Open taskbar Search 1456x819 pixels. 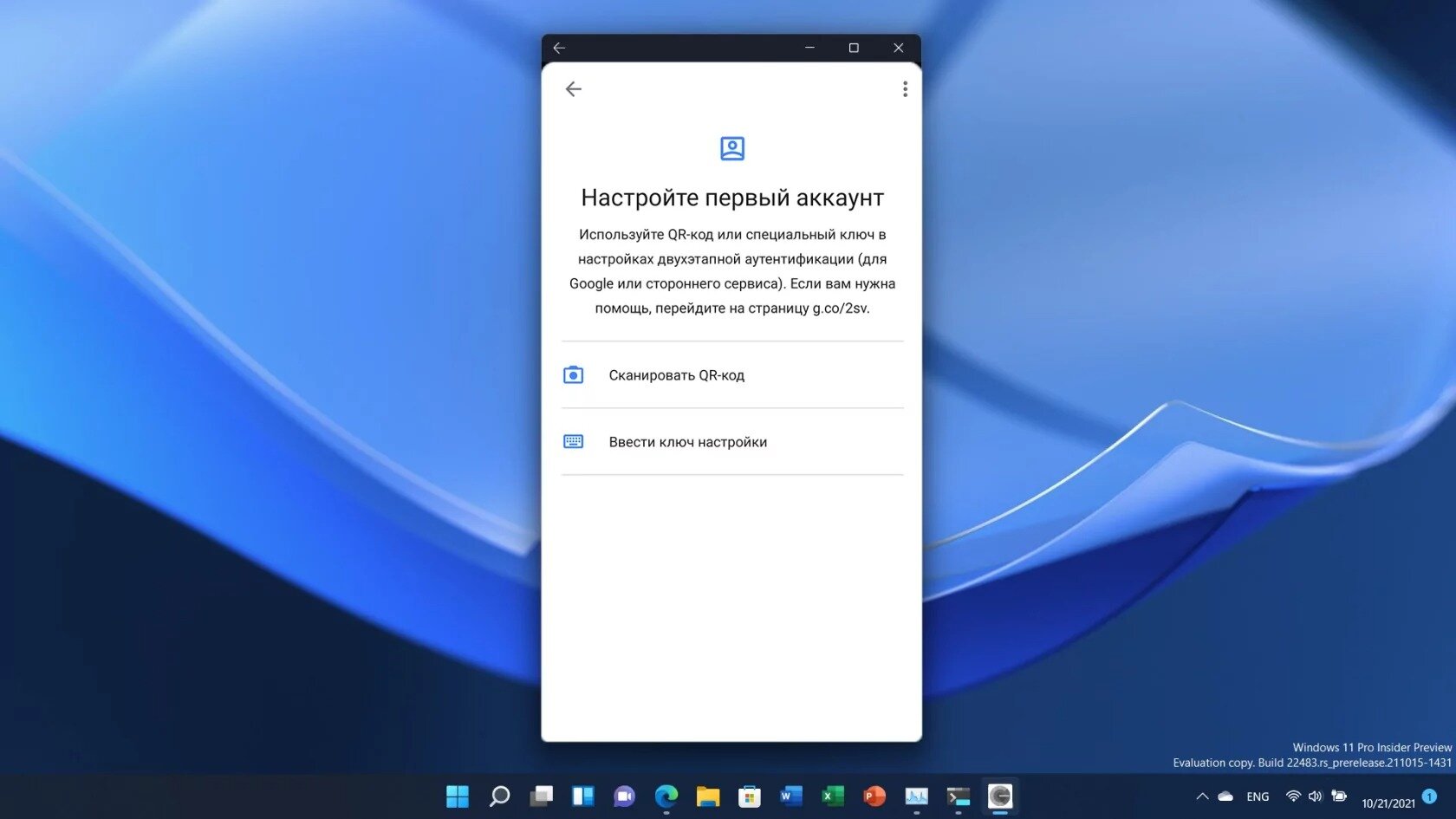(499, 796)
